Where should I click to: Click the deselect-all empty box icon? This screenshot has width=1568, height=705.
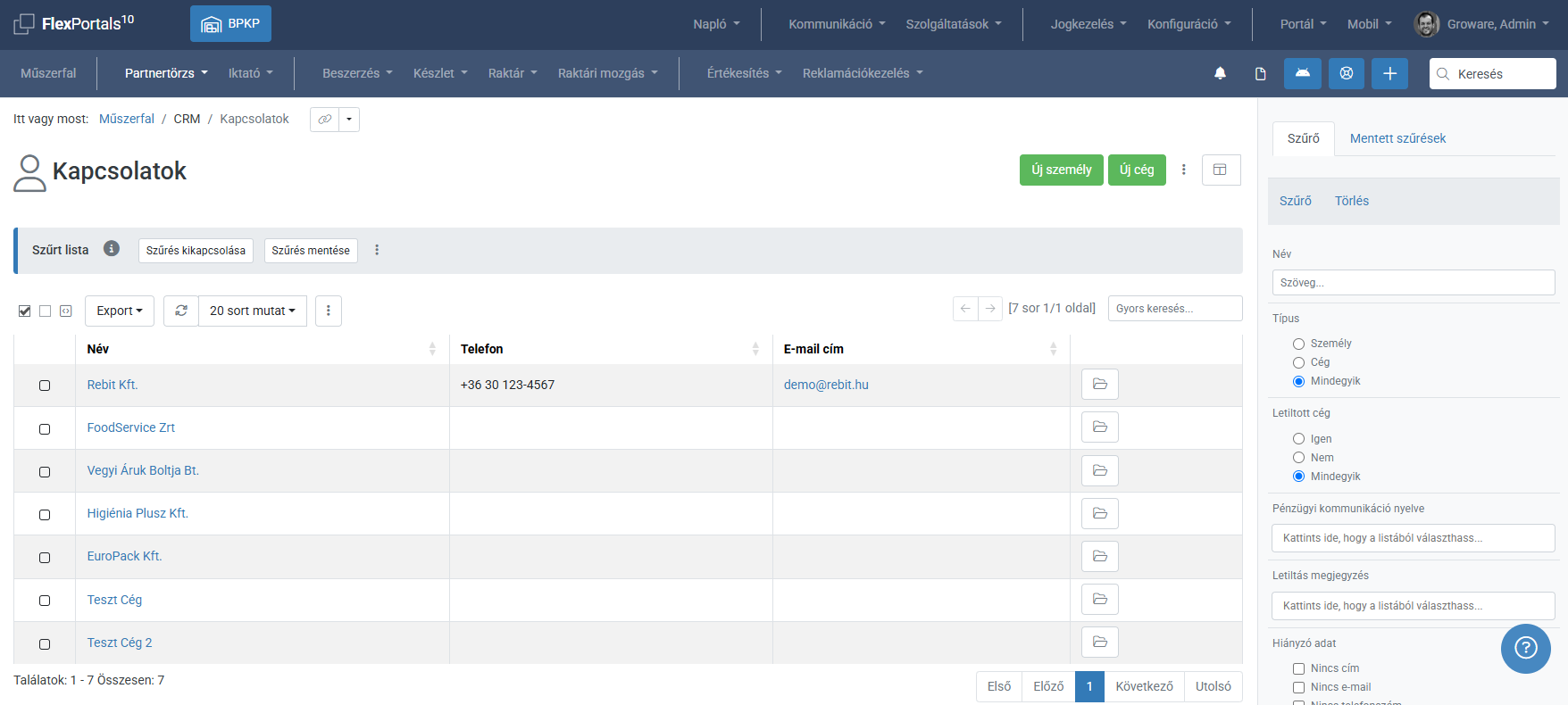(45, 311)
